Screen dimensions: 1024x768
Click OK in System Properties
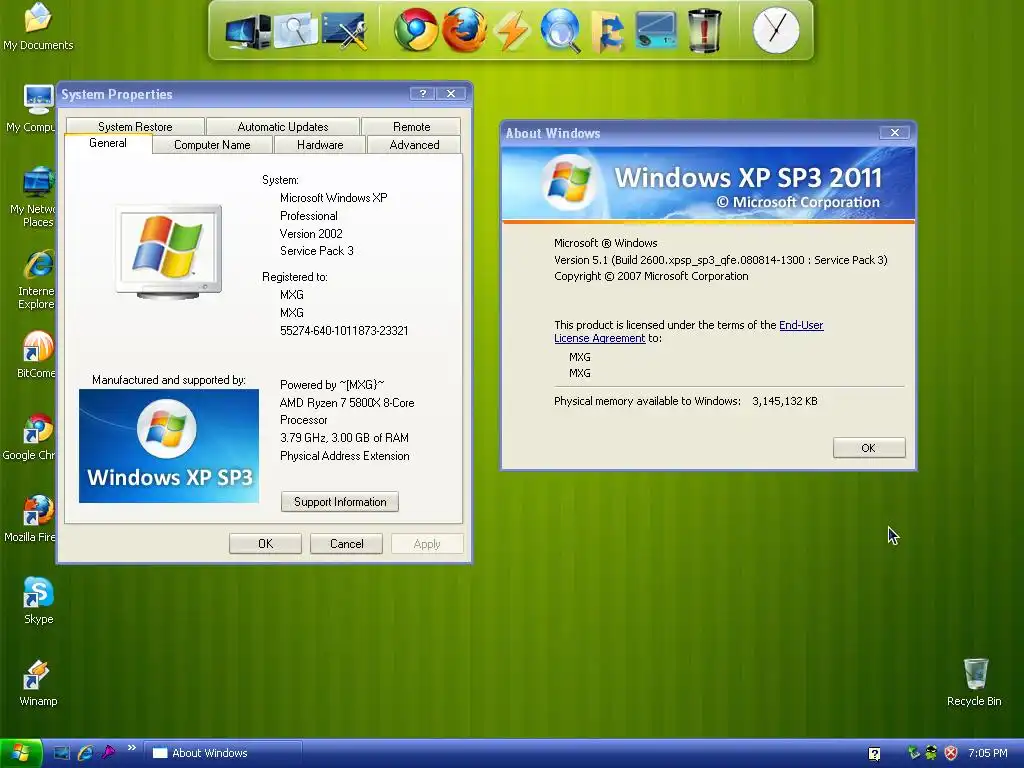(265, 543)
